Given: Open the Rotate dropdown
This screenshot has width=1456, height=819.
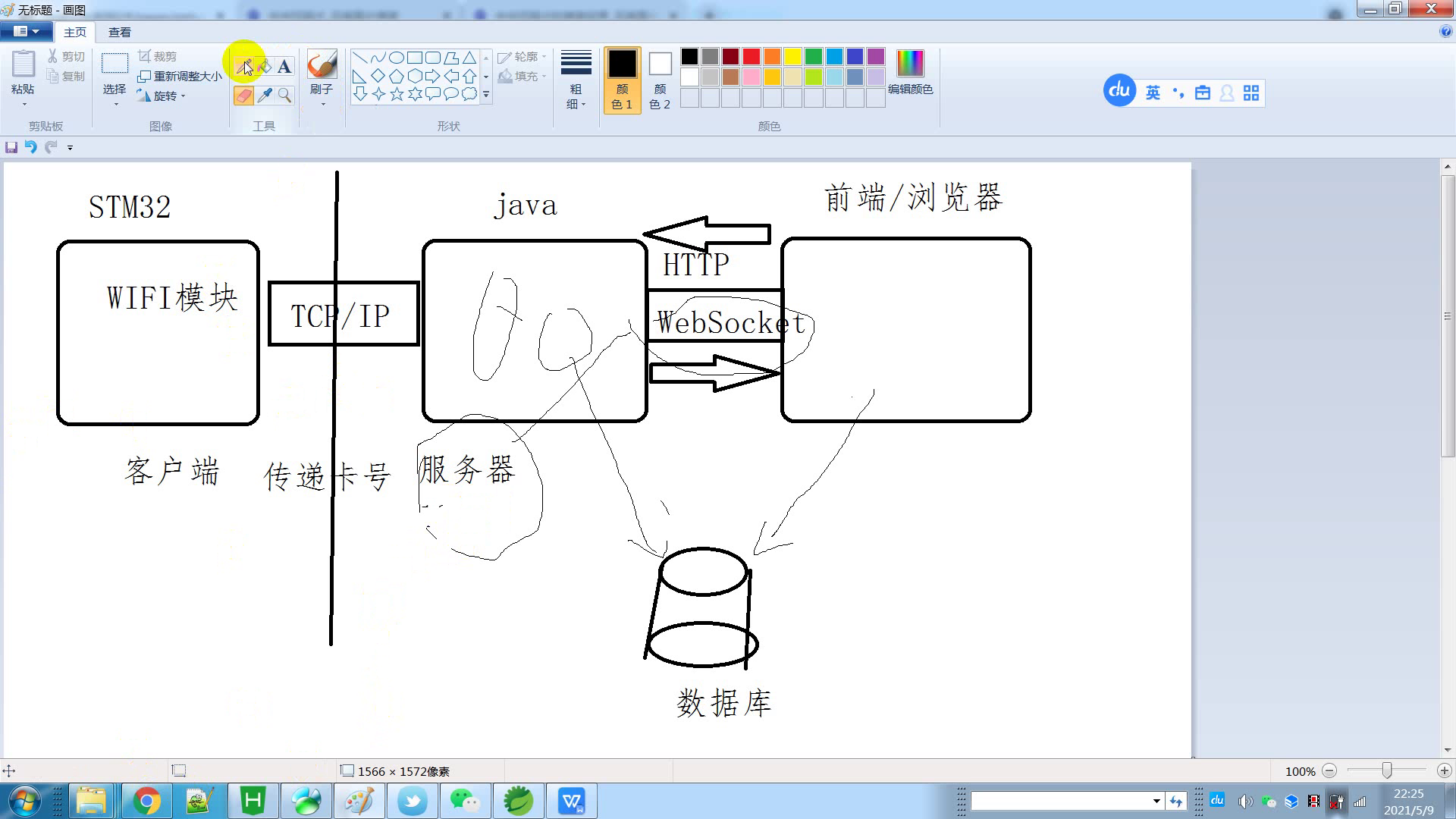Looking at the screenshot, I should [x=165, y=96].
